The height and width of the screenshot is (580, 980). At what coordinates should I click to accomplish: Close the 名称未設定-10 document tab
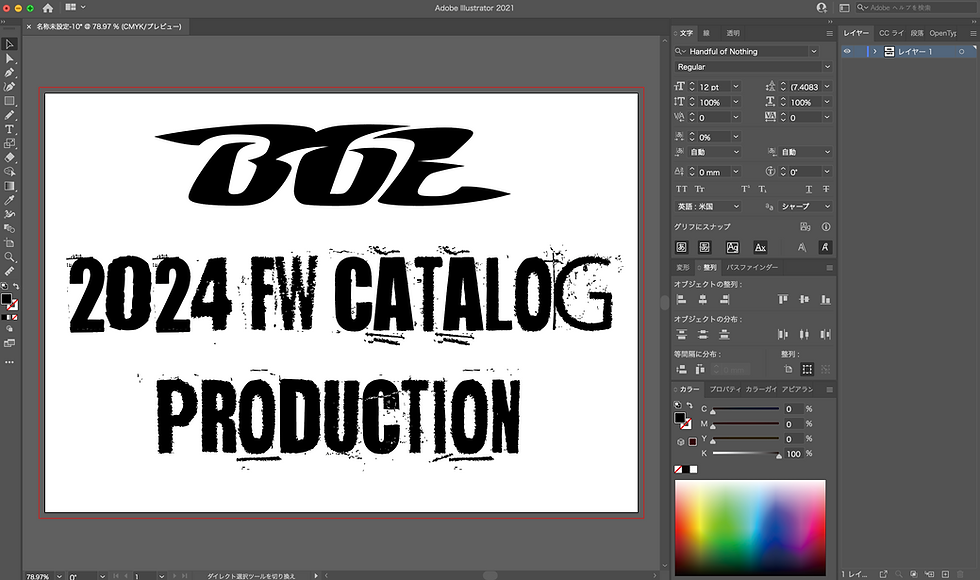click(29, 27)
